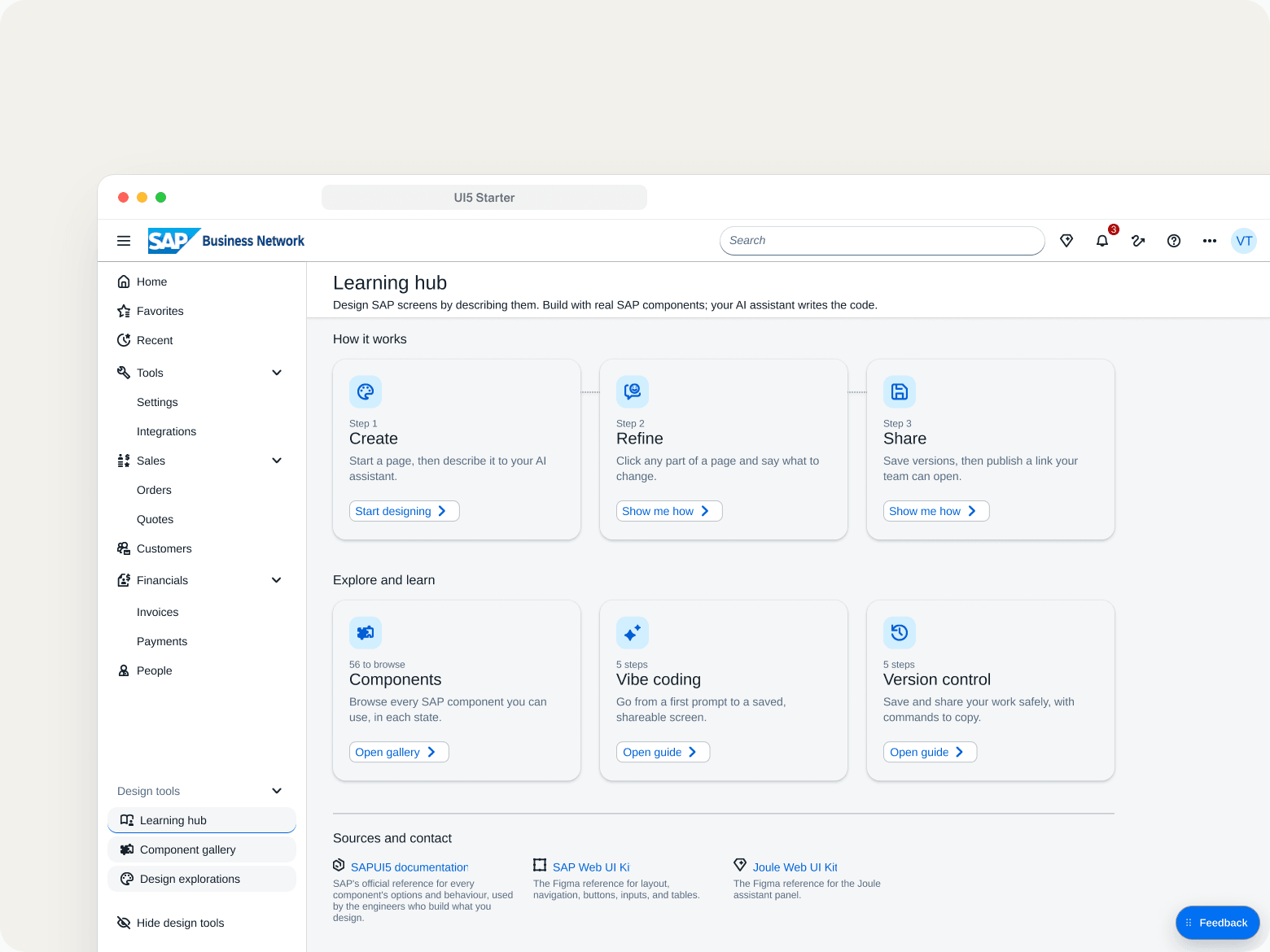Open the three-dot overflow menu

tap(1210, 241)
